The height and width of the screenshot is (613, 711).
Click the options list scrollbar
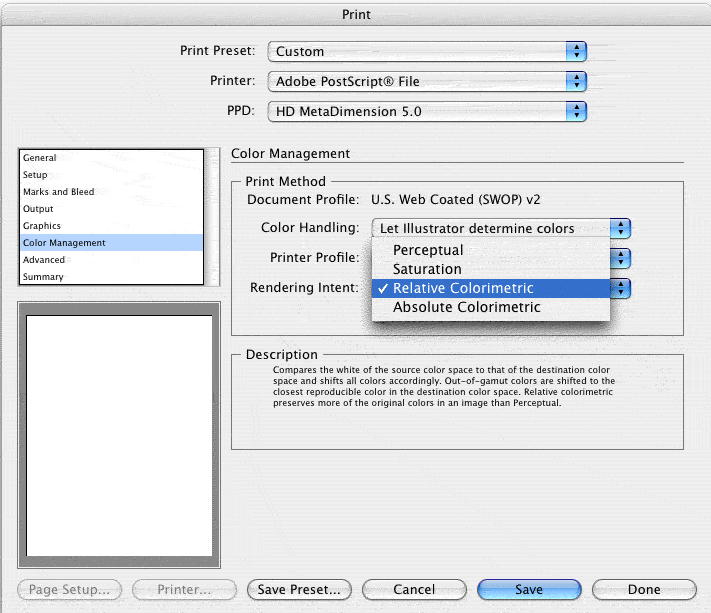pyautogui.click(x=212, y=217)
